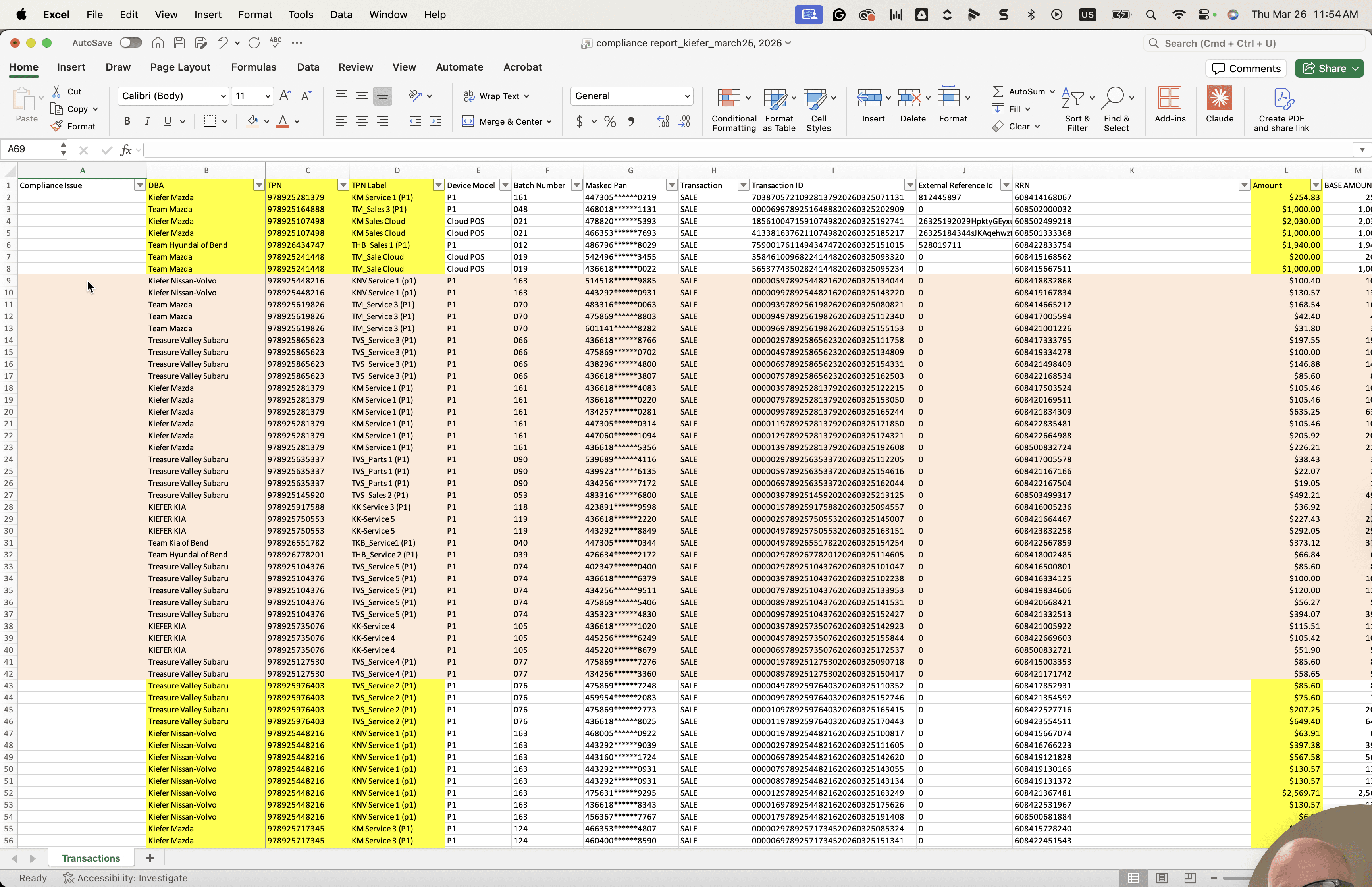Image resolution: width=1372 pixels, height=887 pixels.
Task: Apply the yellow Fill Color bucket
Action: point(252,121)
